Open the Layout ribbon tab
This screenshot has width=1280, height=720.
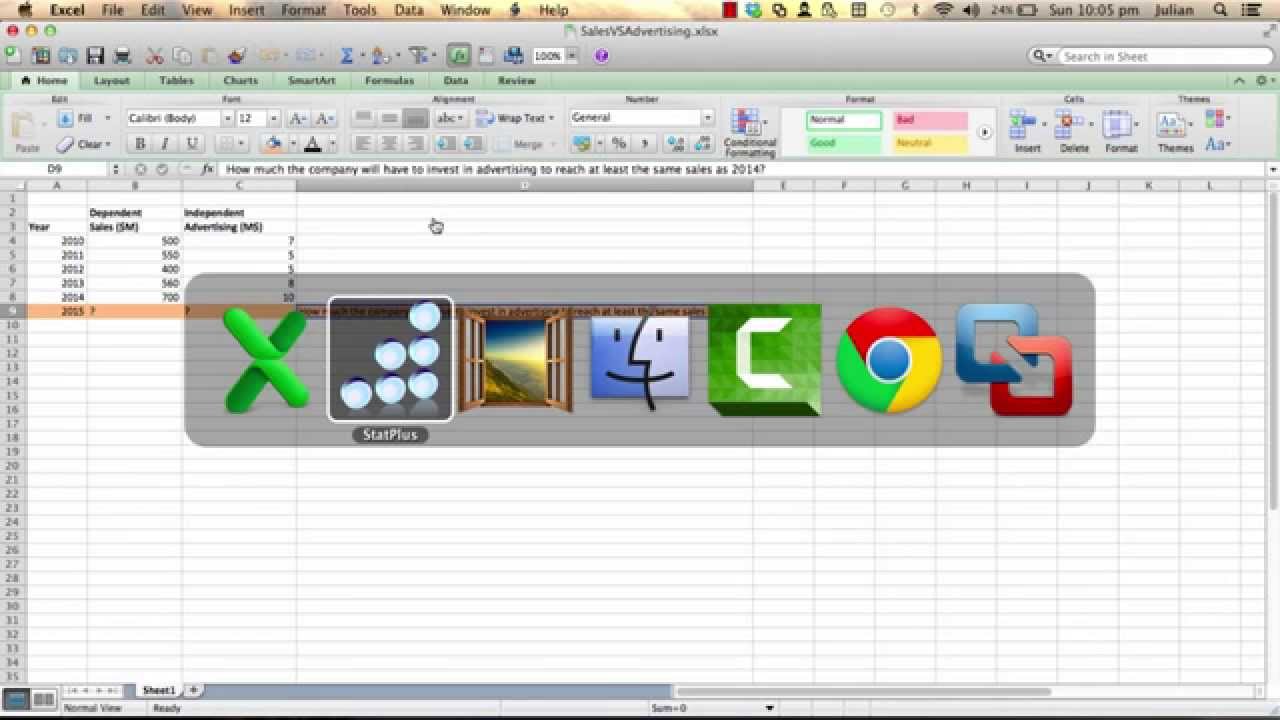point(112,80)
